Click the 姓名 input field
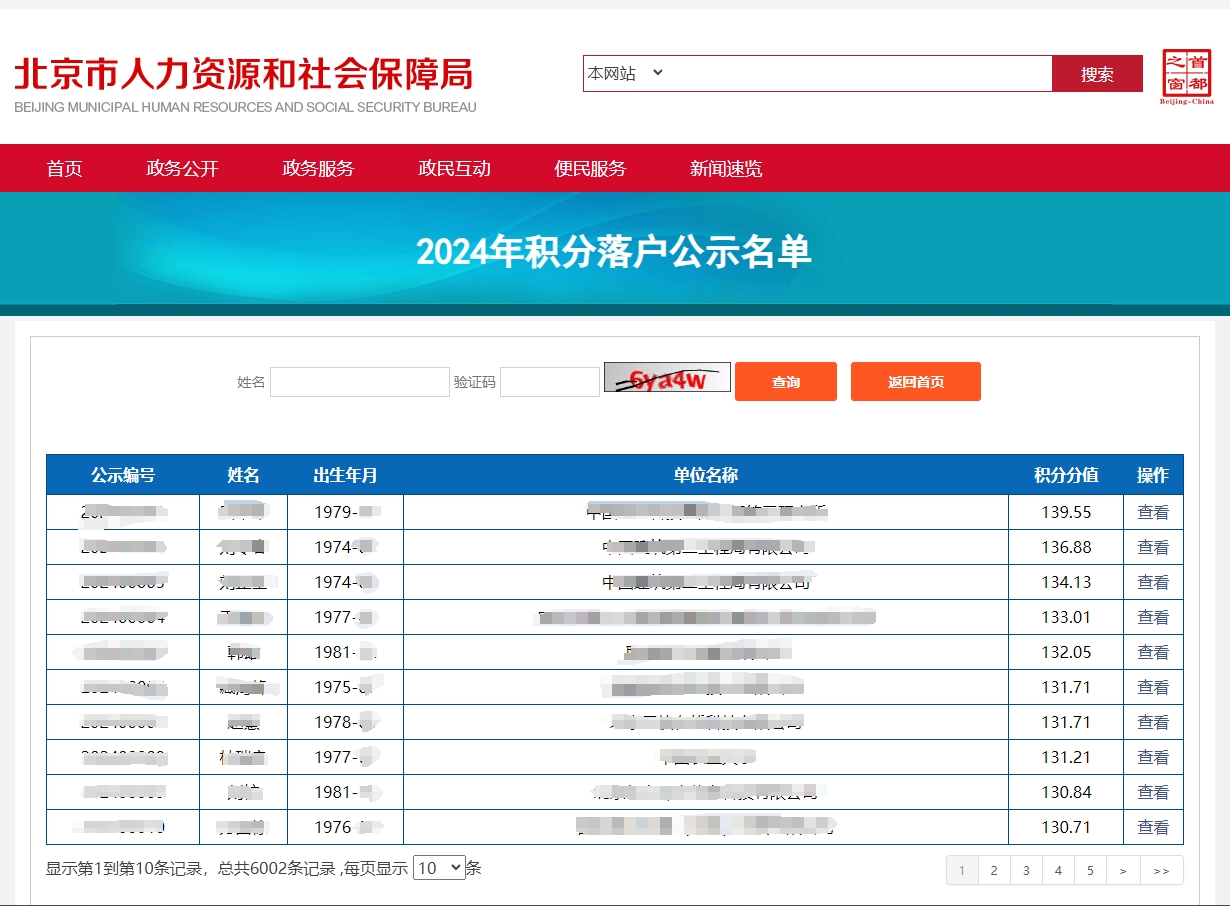The image size is (1230, 906). 360,382
